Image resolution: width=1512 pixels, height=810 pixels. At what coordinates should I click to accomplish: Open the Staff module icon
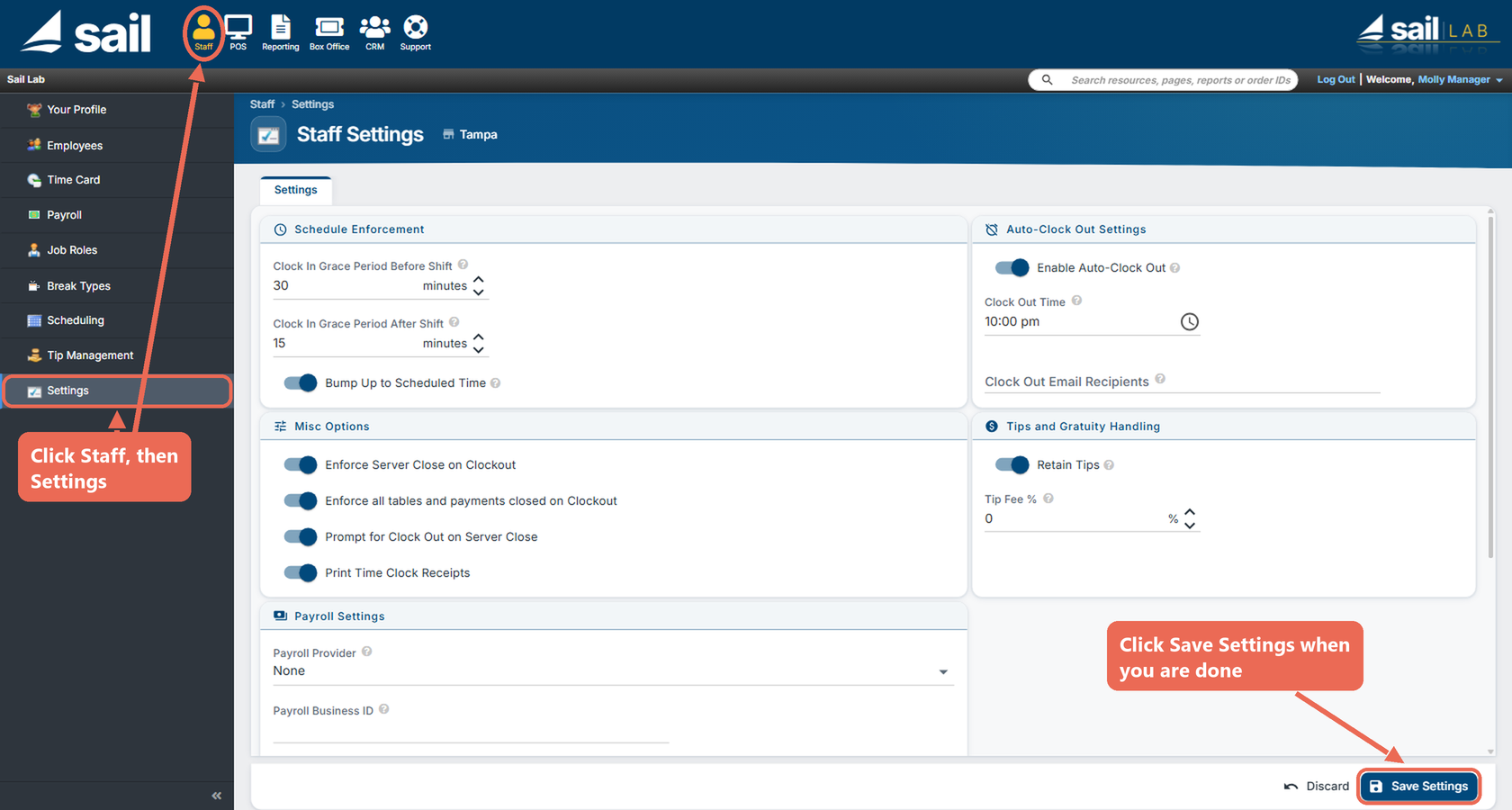[204, 31]
